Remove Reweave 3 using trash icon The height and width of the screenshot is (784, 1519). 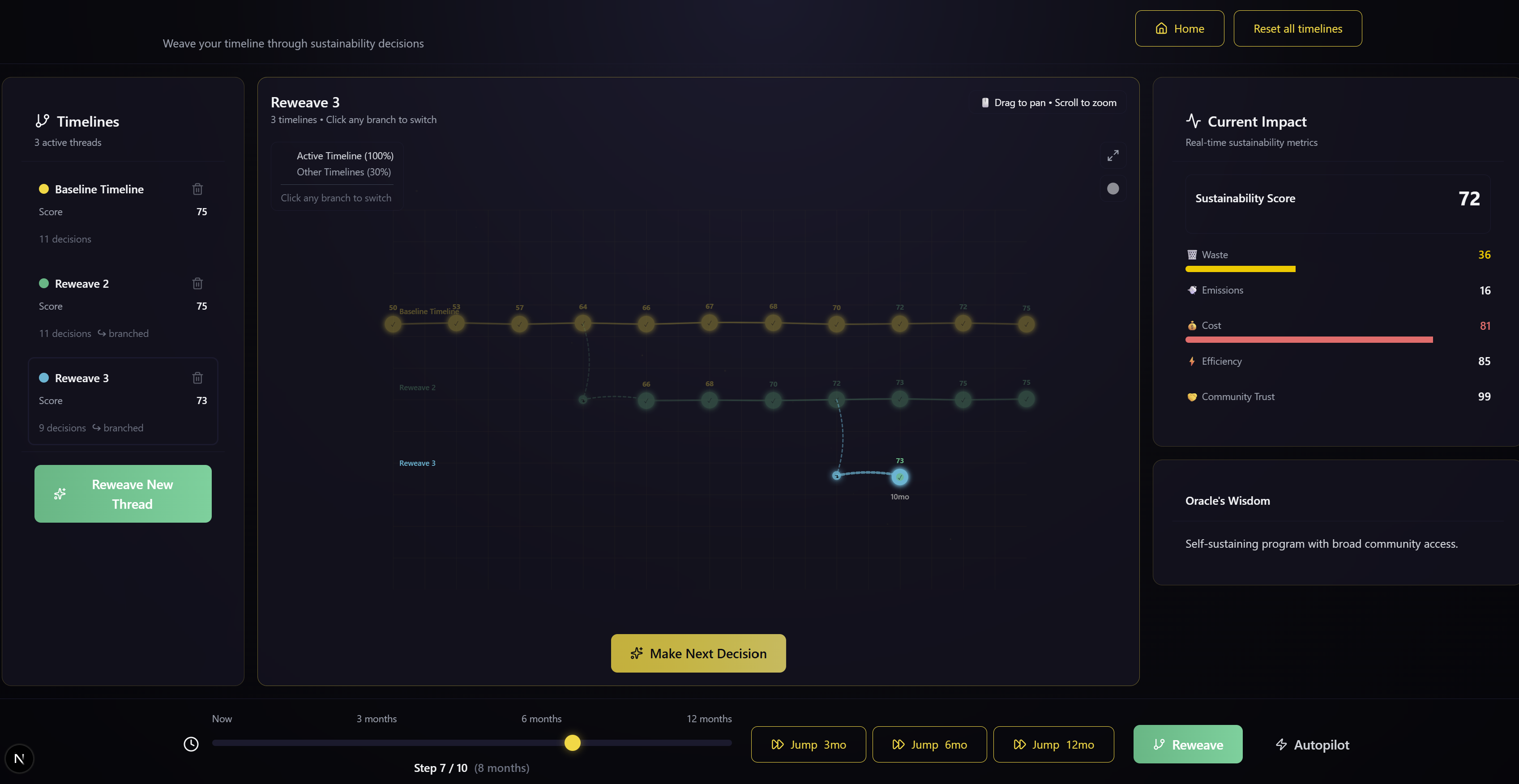(x=197, y=378)
